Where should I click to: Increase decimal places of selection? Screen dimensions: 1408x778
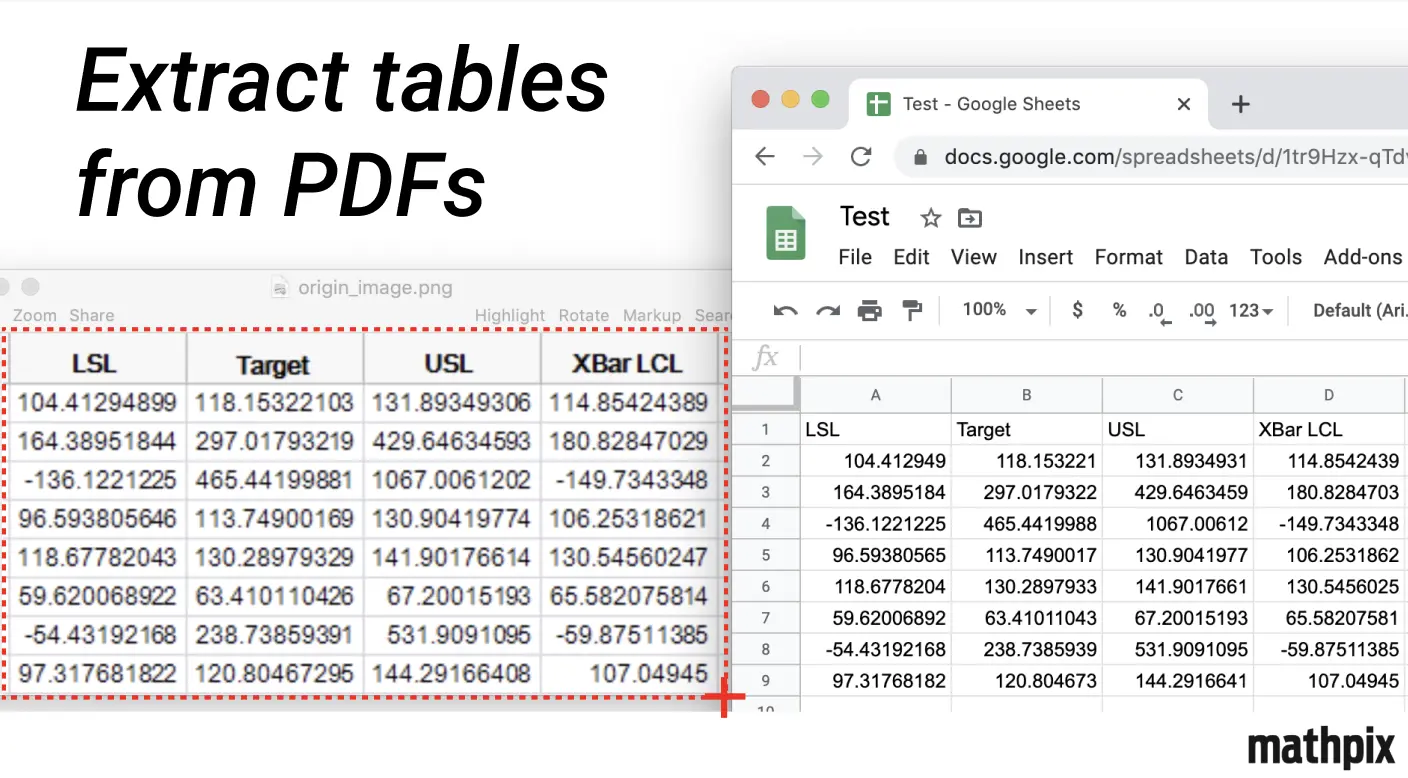coord(1200,310)
